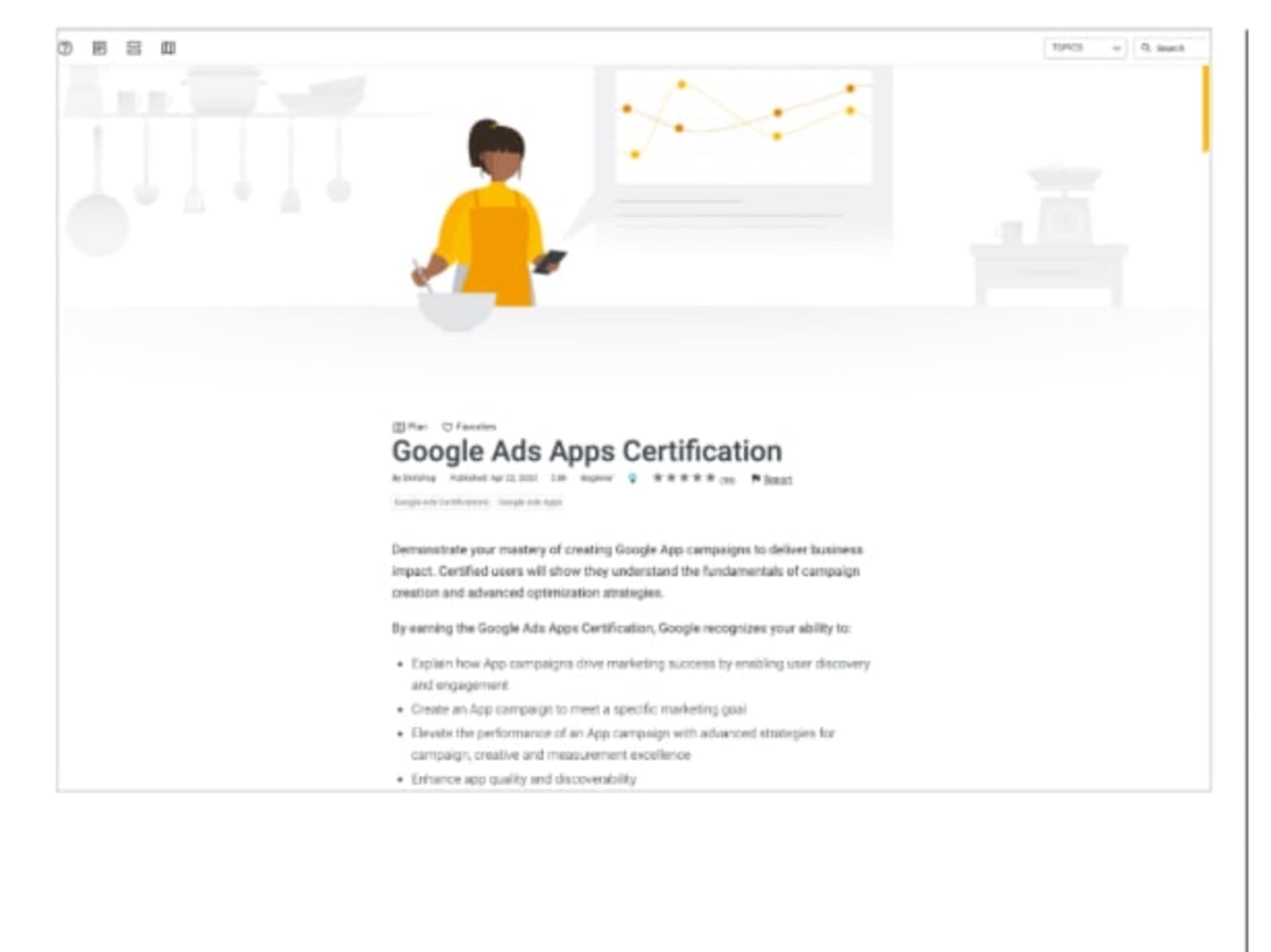Click the Google Ads Apps Certification title
1271x952 pixels.
coord(586,451)
